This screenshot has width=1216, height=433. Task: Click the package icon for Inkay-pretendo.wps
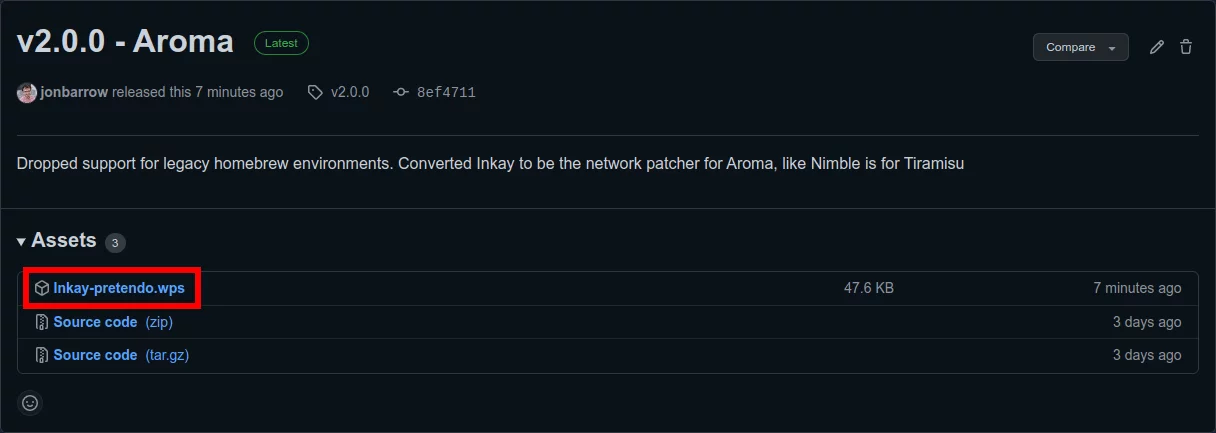tap(42, 288)
